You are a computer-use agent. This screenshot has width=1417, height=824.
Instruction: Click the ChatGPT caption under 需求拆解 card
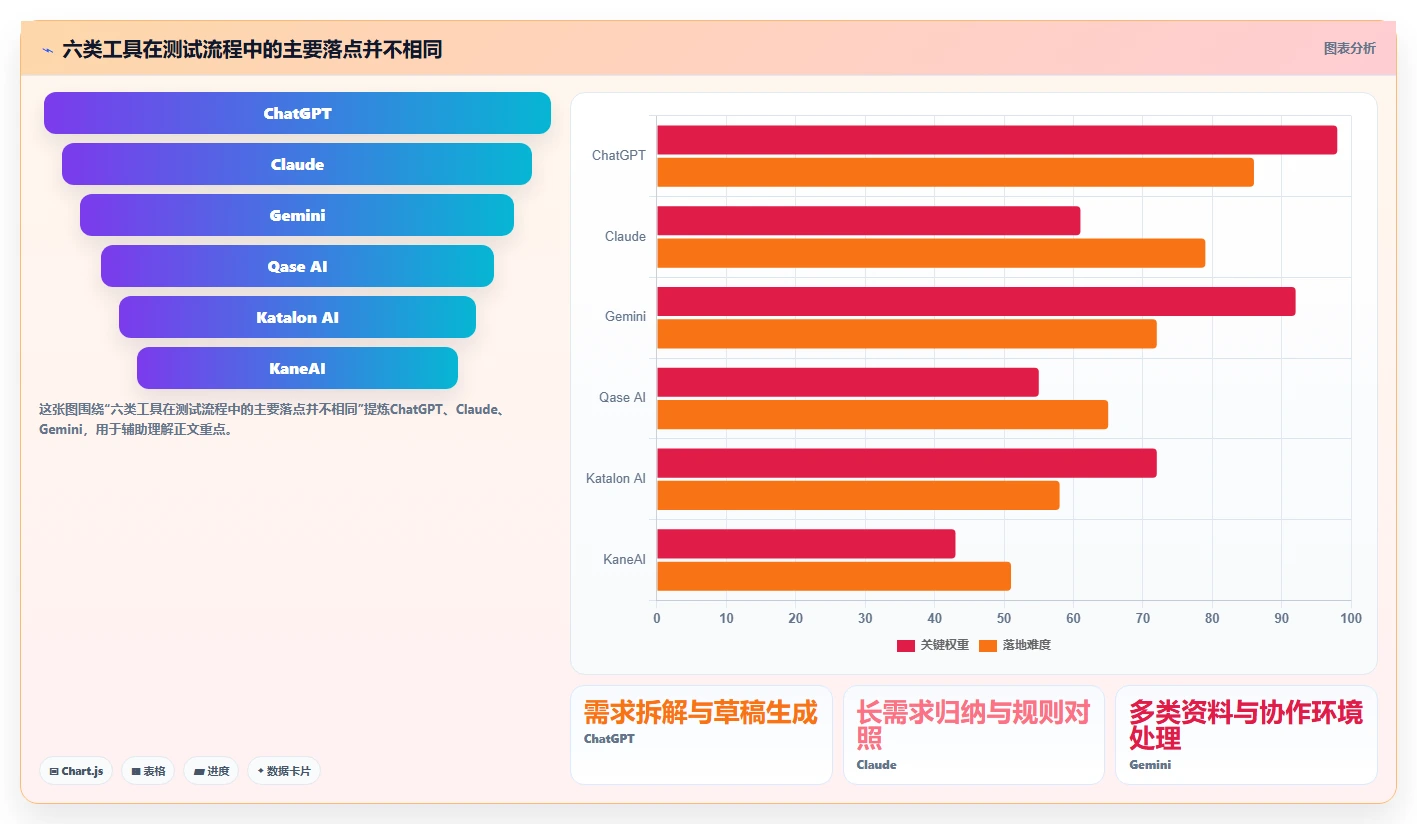point(609,739)
